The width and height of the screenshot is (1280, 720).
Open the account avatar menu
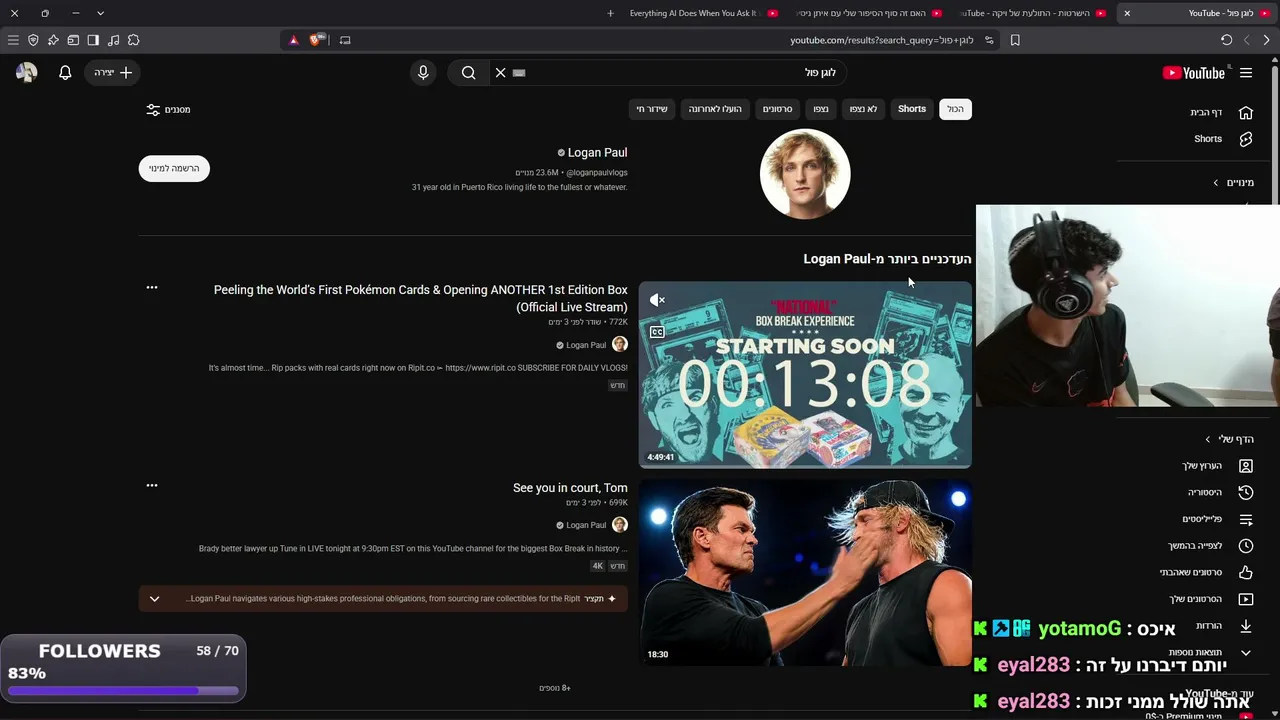click(27, 73)
